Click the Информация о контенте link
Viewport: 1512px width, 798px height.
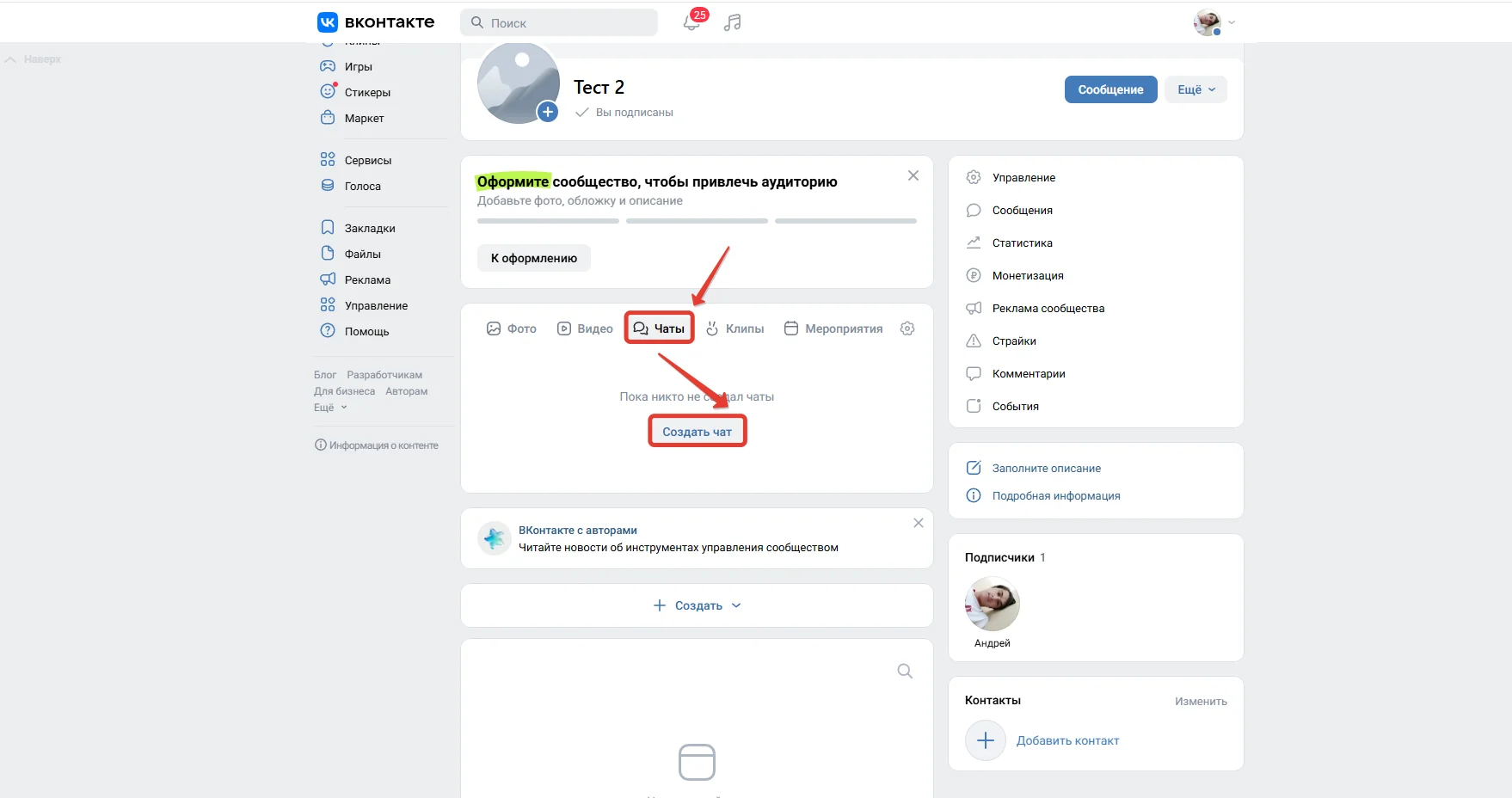377,445
